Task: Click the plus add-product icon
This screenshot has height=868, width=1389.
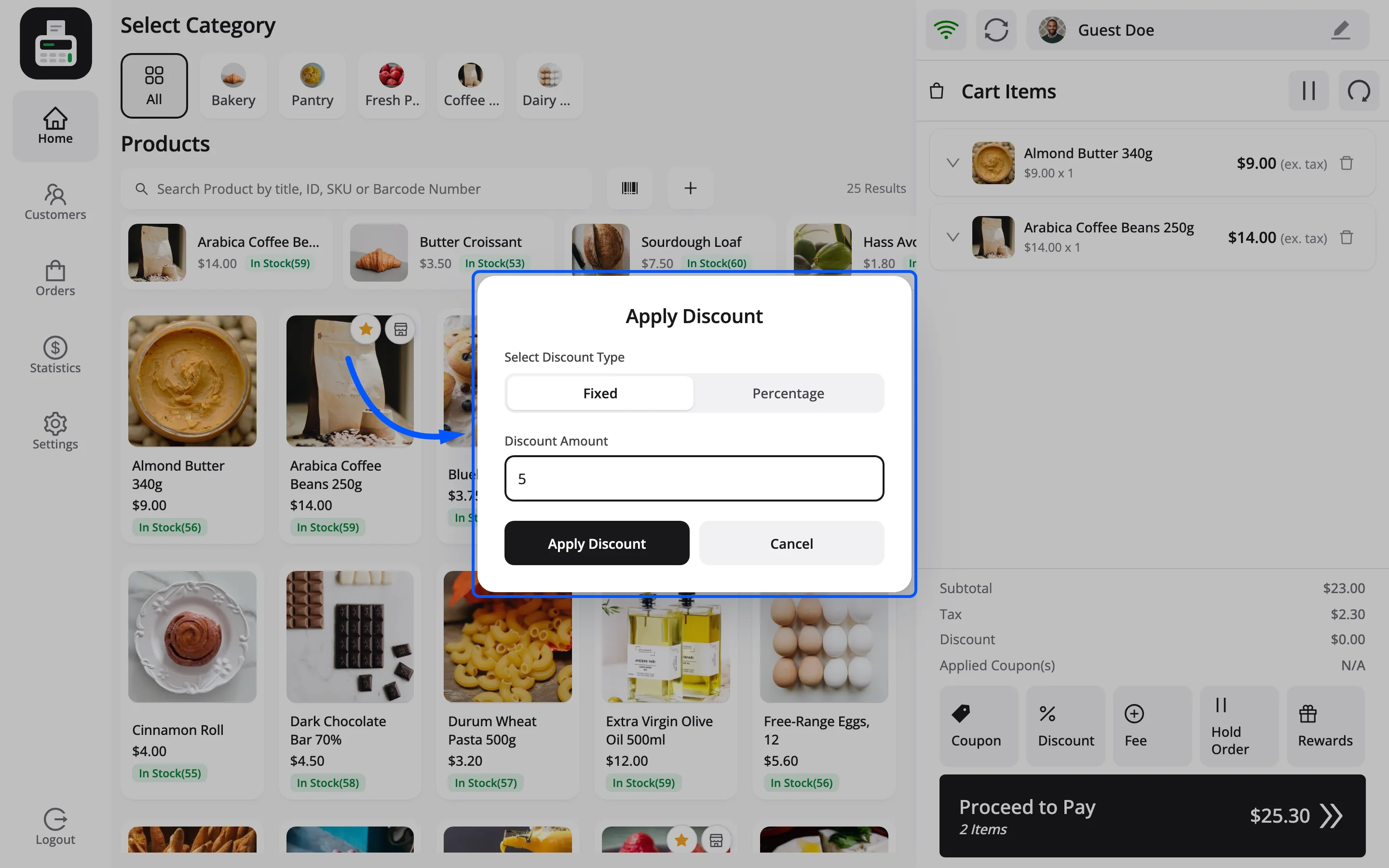Action: click(x=691, y=188)
